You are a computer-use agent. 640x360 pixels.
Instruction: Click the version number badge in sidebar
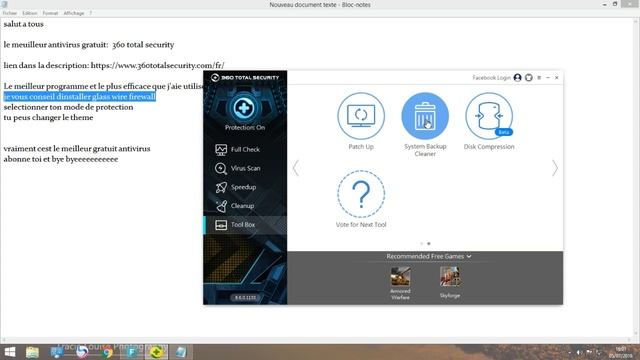tap(245, 298)
